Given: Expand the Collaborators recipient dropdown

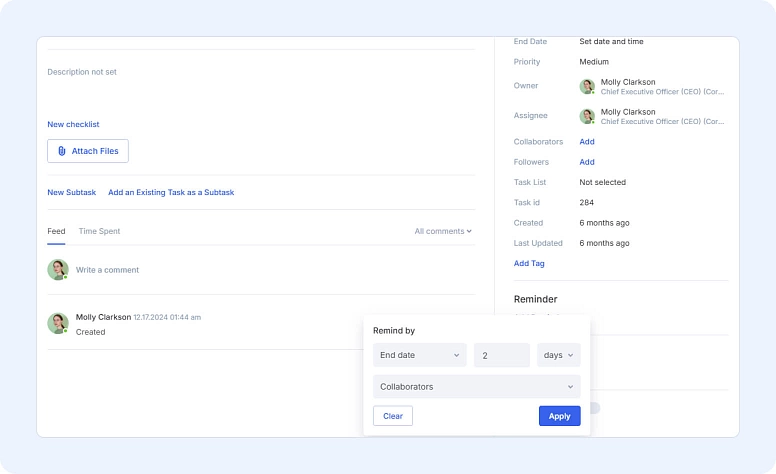Looking at the screenshot, I should tap(476, 386).
